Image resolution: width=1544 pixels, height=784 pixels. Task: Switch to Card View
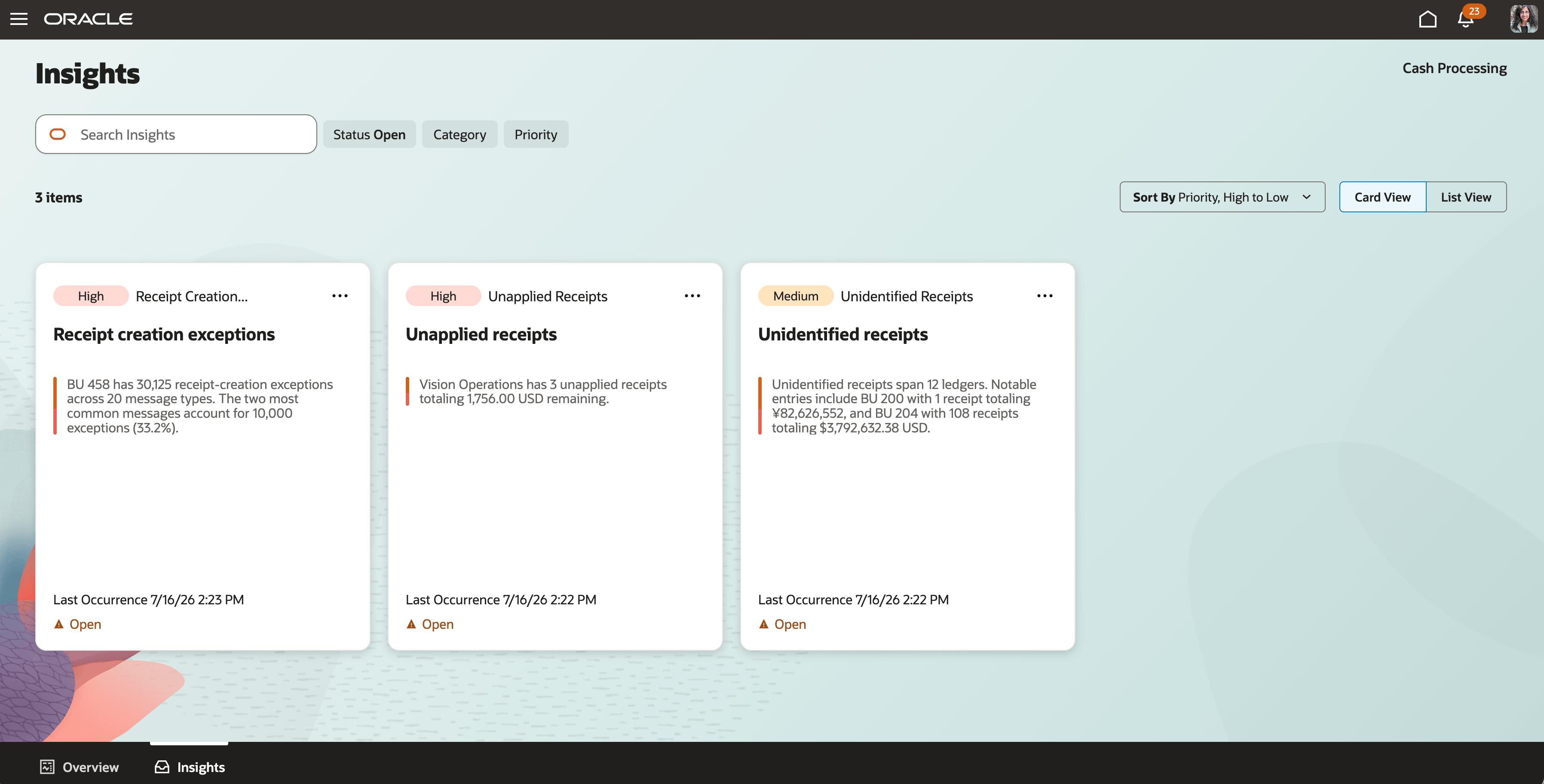click(x=1382, y=197)
